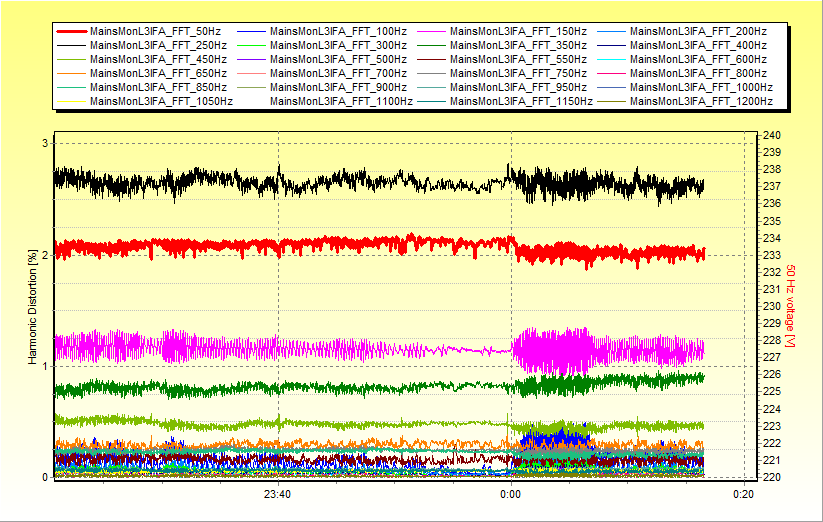This screenshot has height=522, width=823.
Task: Click the MainsMonL3IFA_FFT_50Hz legend entry
Action: pos(157,32)
